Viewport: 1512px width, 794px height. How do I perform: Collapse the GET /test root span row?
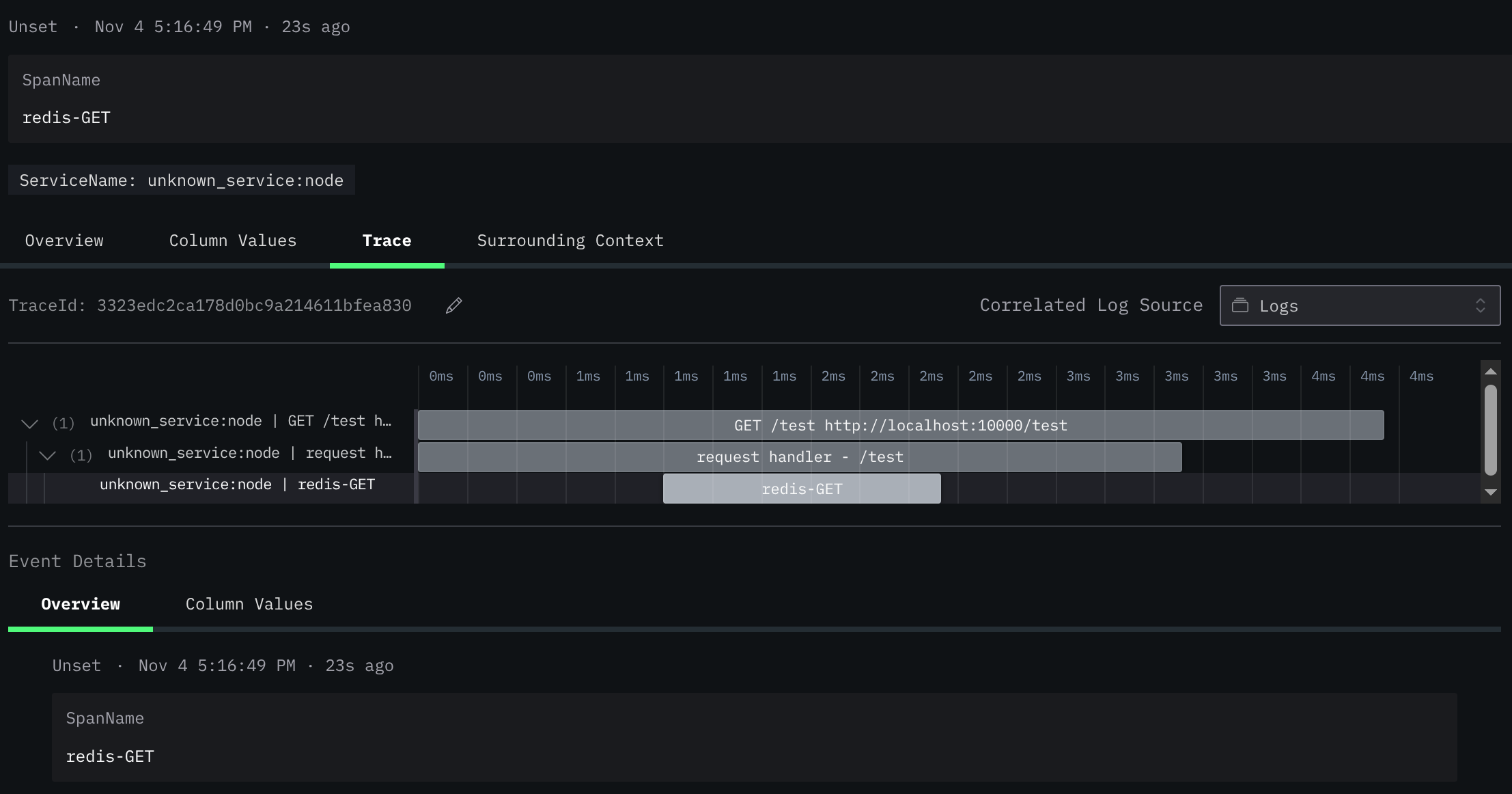pyautogui.click(x=29, y=424)
